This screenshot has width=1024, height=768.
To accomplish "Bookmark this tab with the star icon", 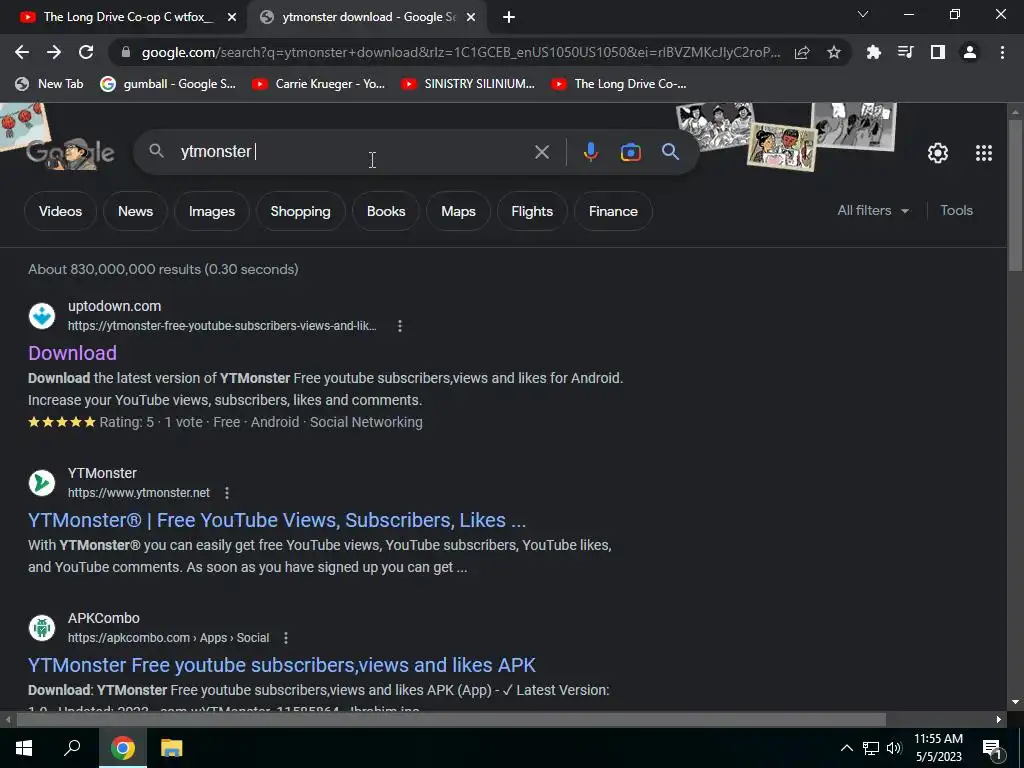I will point(834,52).
